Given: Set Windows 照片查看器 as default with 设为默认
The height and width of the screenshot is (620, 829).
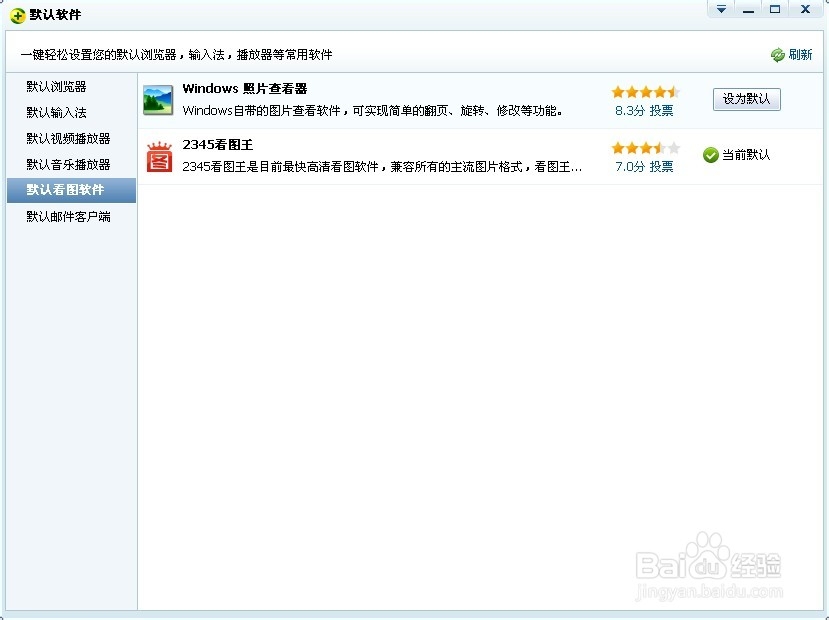Looking at the screenshot, I should [747, 99].
